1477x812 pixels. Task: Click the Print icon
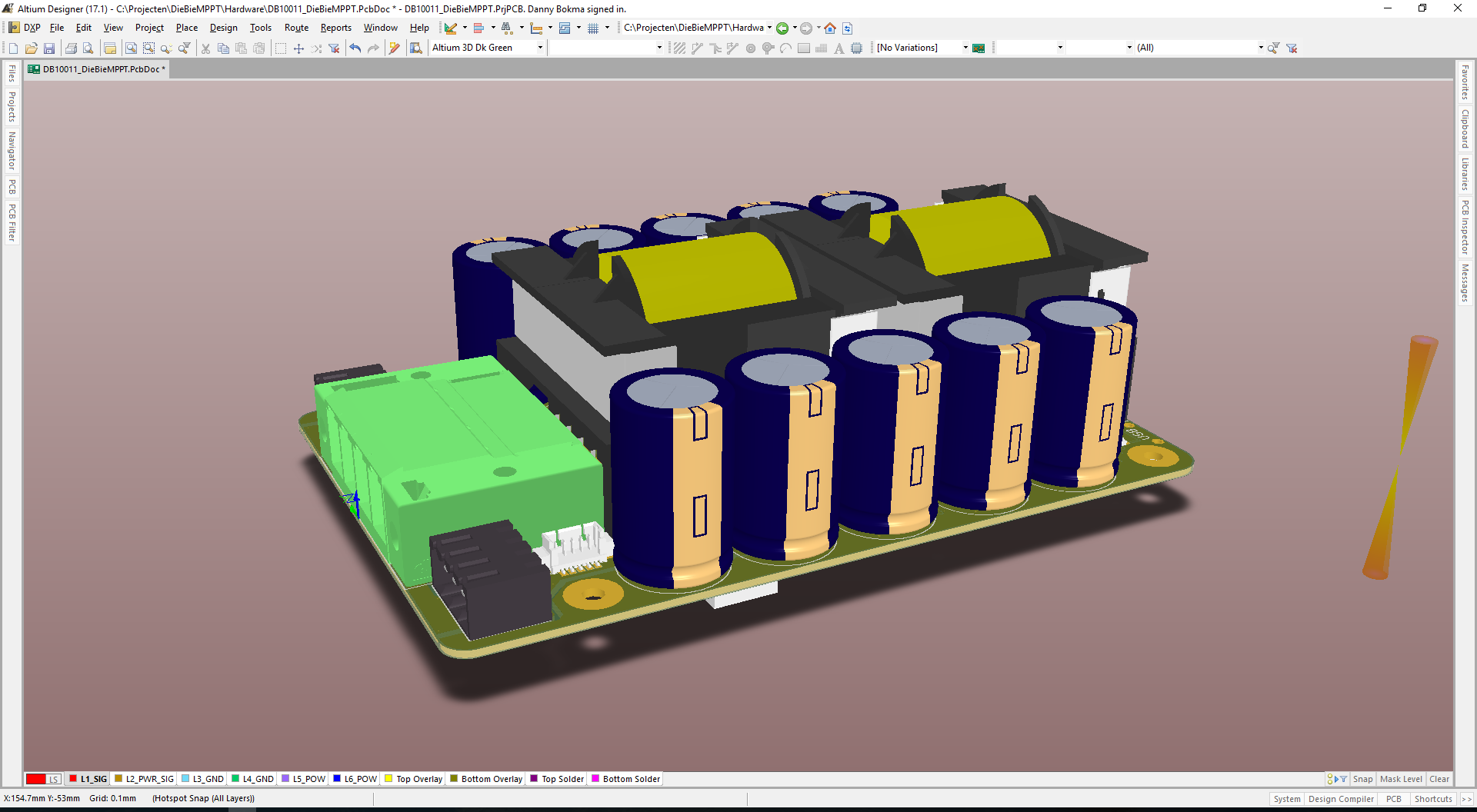click(71, 48)
